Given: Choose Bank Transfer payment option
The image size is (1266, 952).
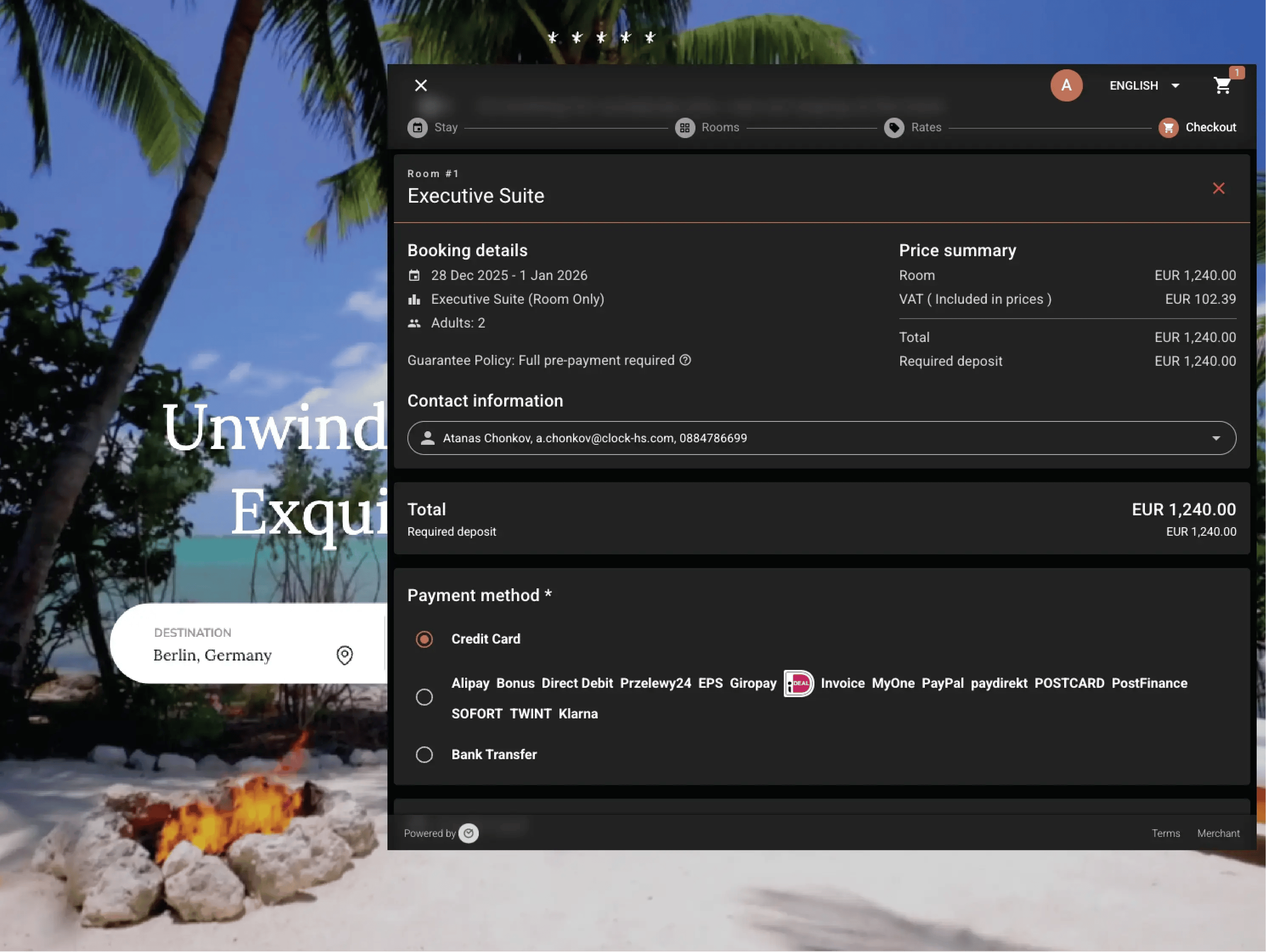Looking at the screenshot, I should click(x=424, y=754).
